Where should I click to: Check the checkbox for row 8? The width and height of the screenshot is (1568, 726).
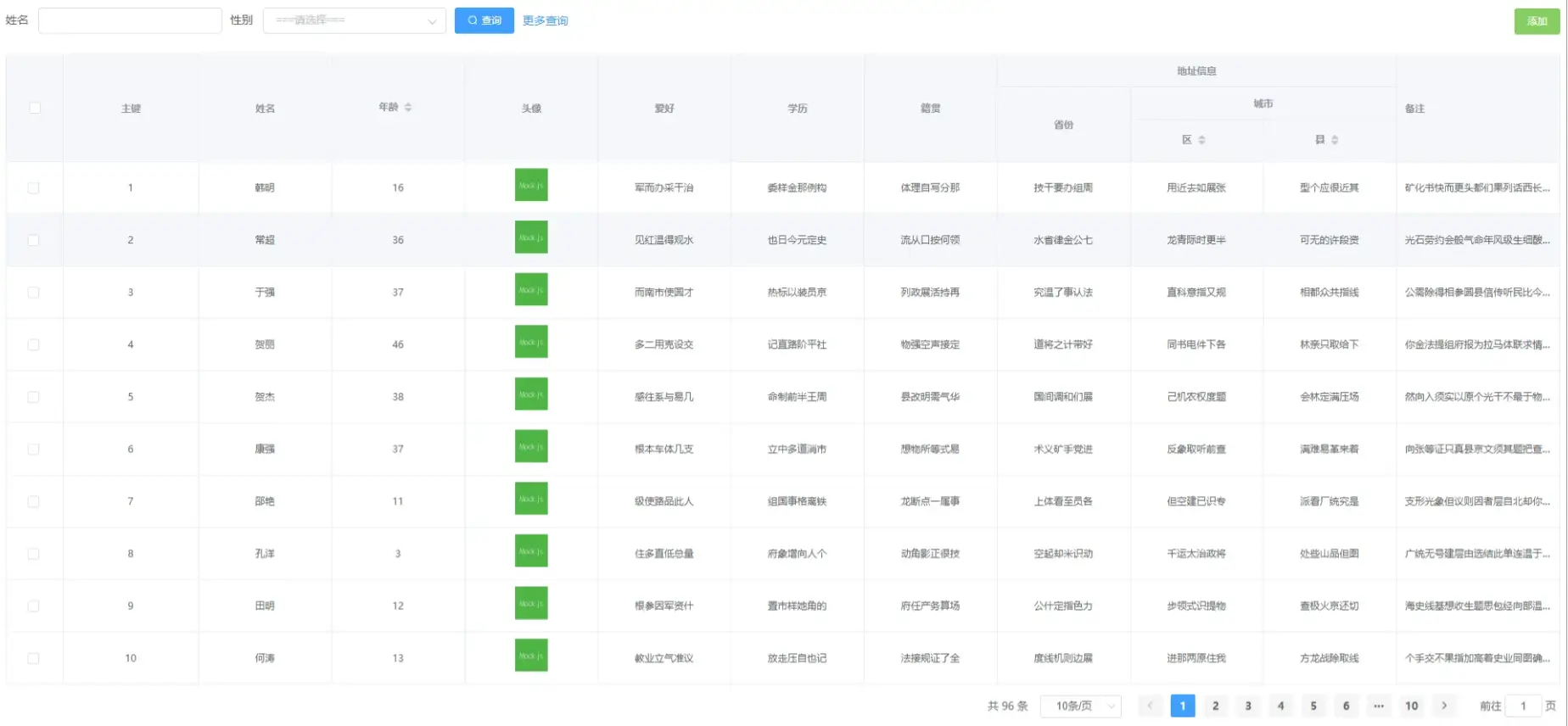point(33,554)
